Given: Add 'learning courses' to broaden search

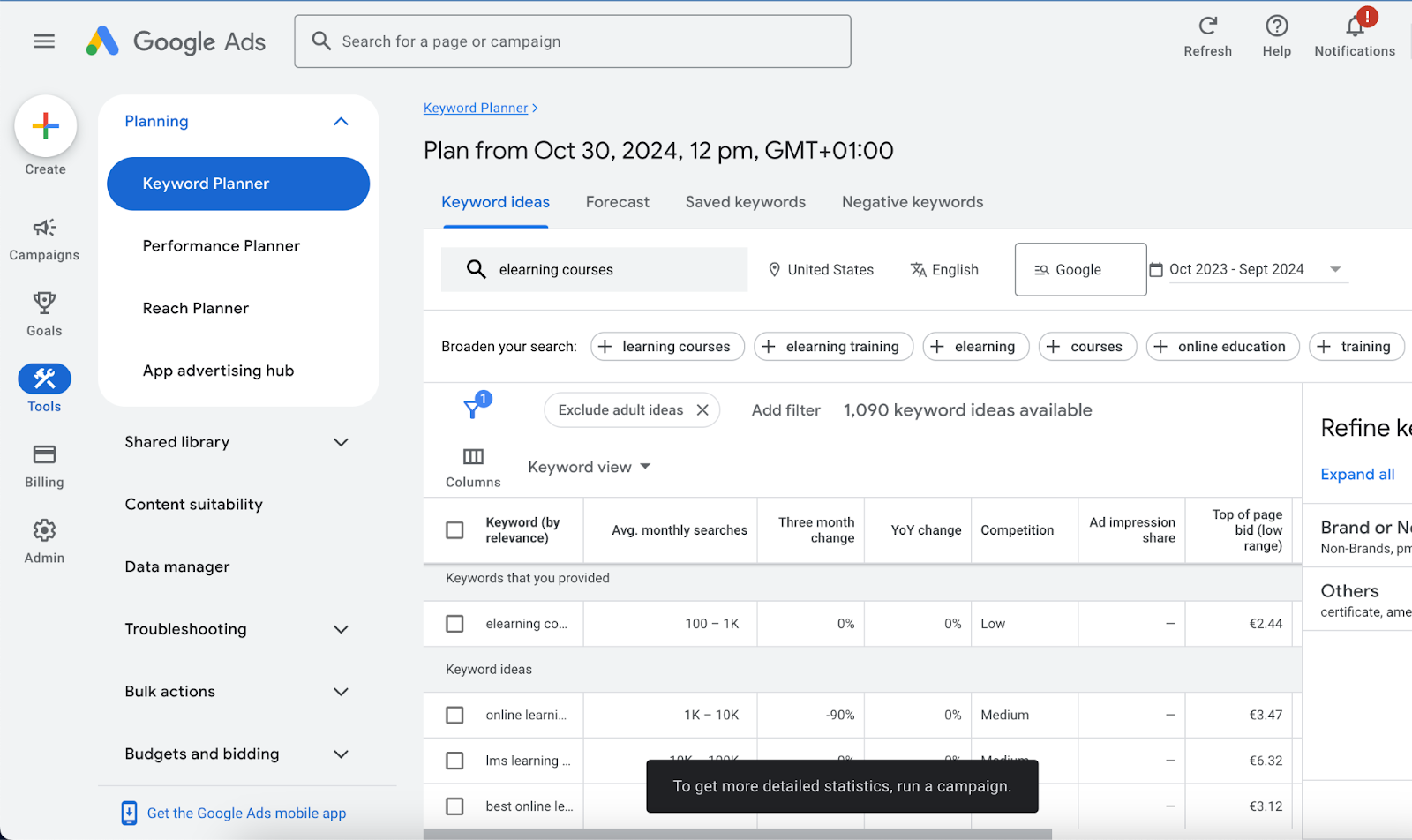Looking at the screenshot, I should (667, 347).
